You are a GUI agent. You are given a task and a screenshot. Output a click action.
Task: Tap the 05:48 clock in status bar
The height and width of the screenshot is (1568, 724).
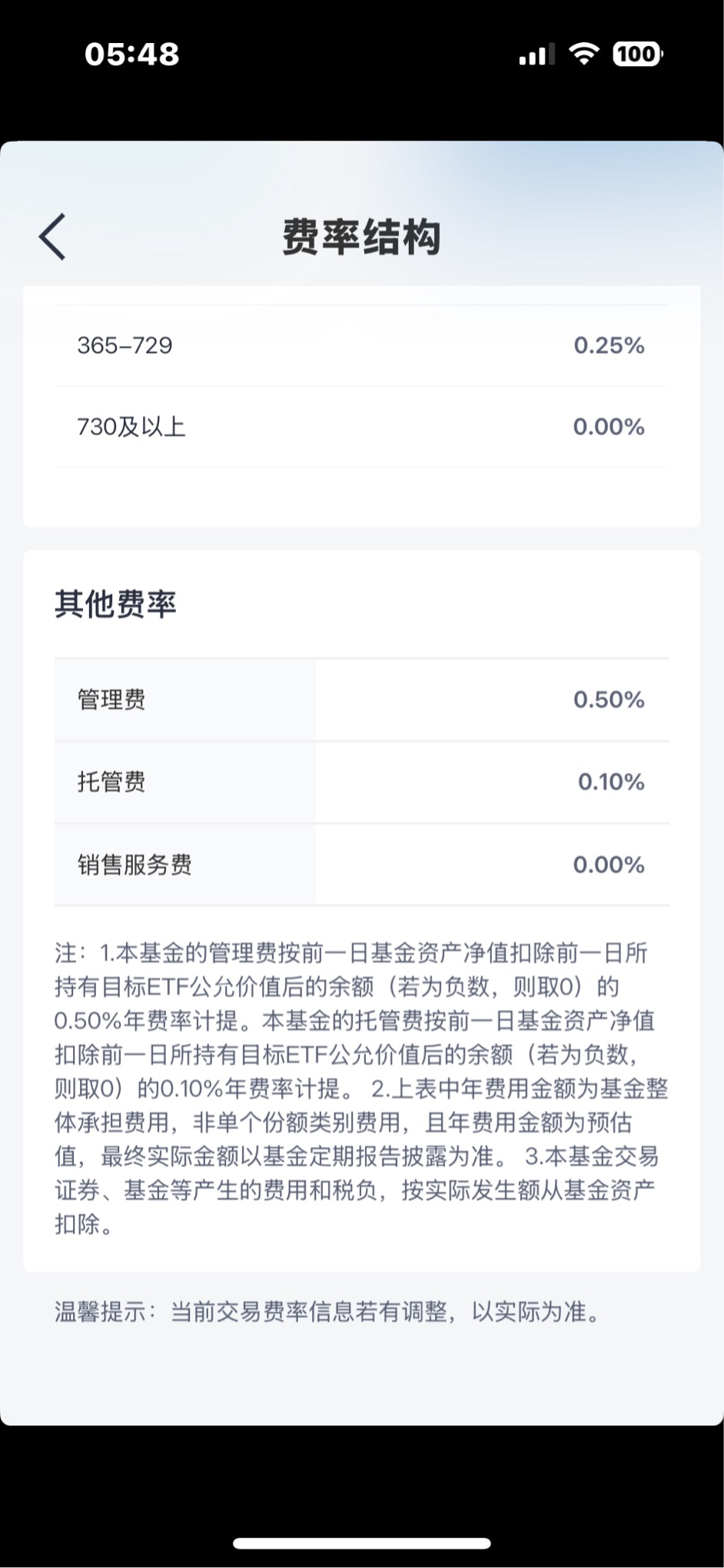(x=132, y=55)
